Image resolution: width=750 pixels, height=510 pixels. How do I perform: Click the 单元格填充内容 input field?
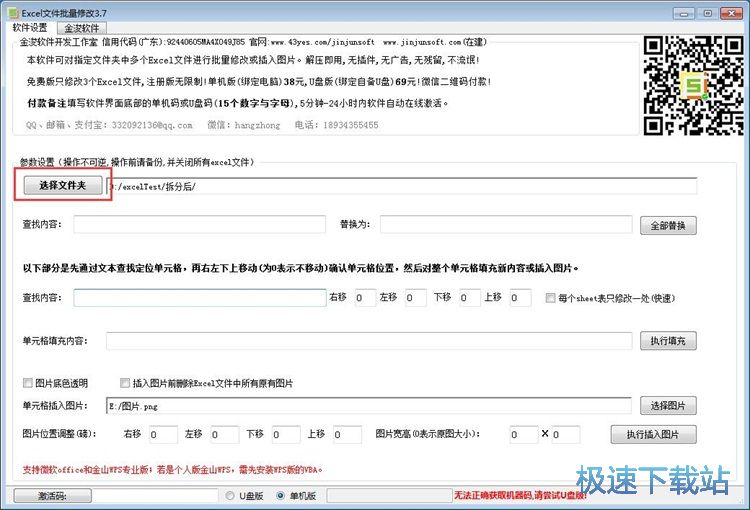(368, 341)
